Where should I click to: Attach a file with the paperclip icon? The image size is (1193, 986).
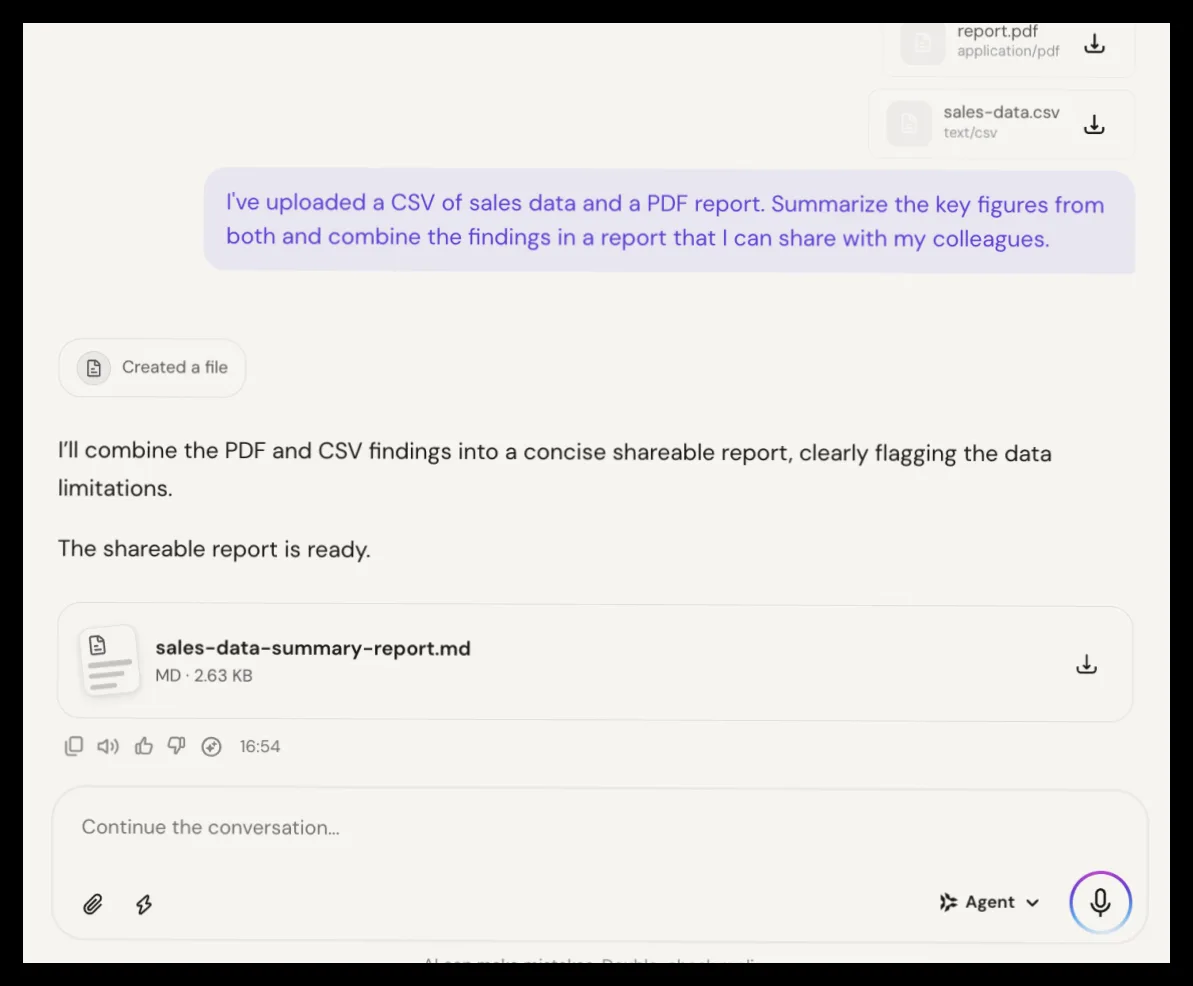coord(93,904)
